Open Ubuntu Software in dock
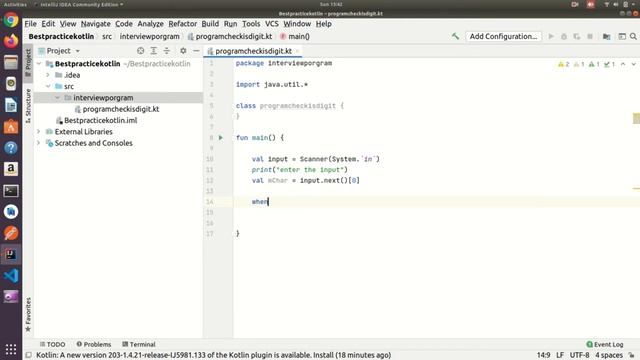The image size is (640, 360). (11, 127)
